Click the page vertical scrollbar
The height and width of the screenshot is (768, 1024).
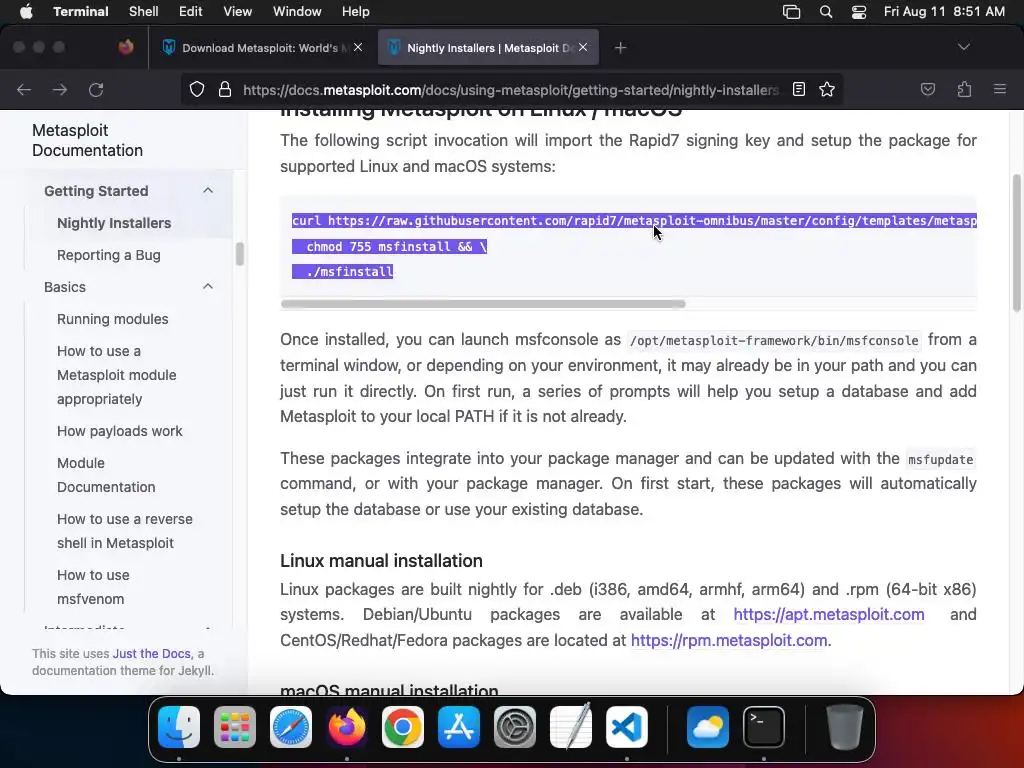(x=1016, y=243)
